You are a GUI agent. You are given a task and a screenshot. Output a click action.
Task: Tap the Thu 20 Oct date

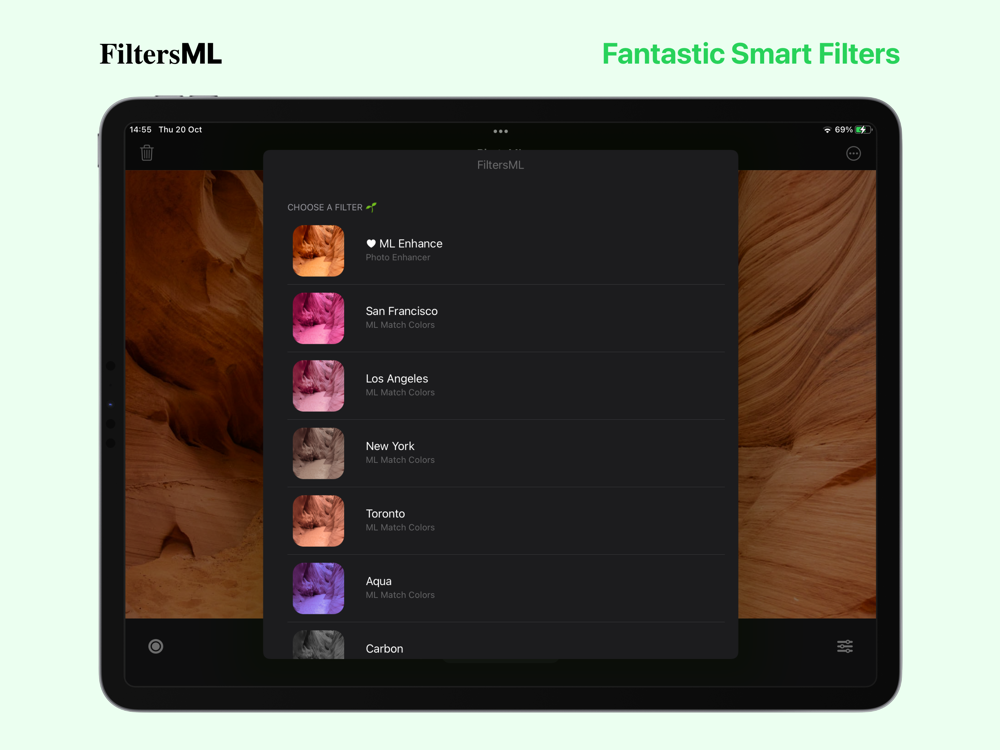point(180,129)
